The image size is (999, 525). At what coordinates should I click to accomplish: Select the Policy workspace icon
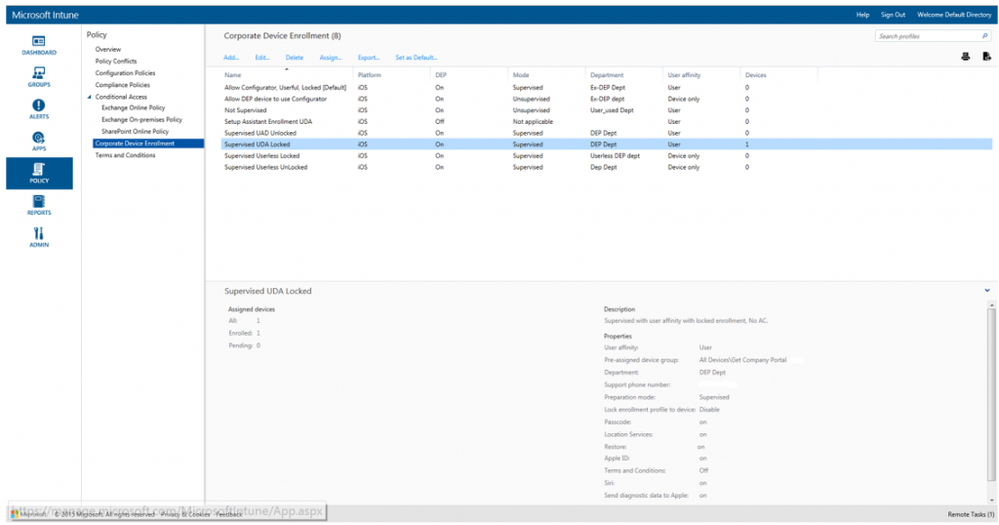click(39, 173)
